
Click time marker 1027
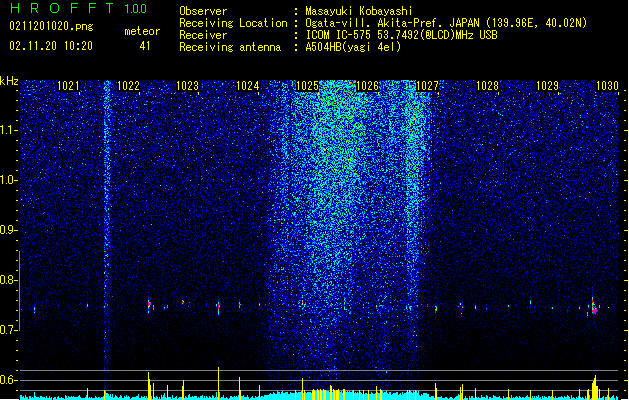point(427,86)
